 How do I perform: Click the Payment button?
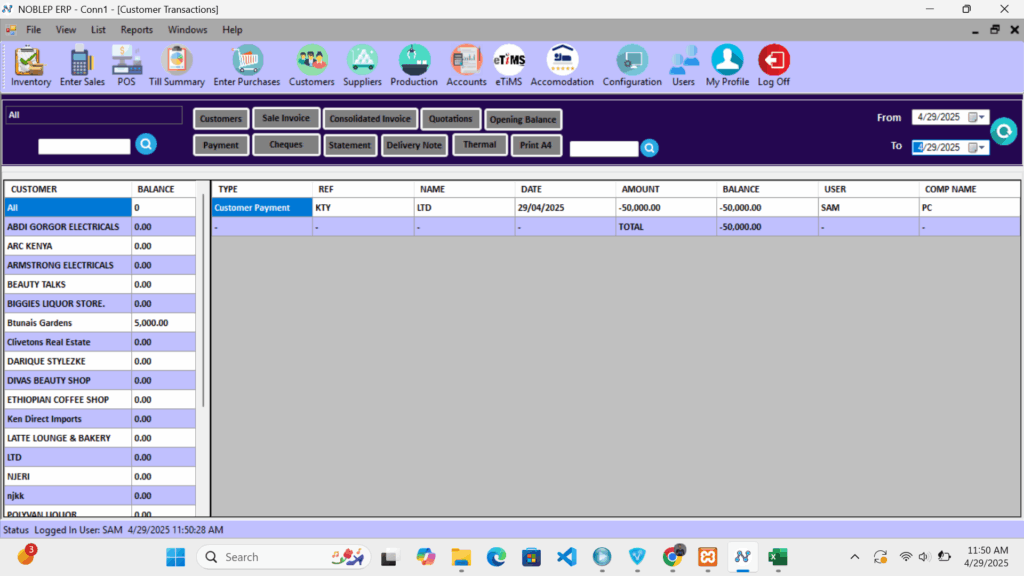[x=221, y=145]
